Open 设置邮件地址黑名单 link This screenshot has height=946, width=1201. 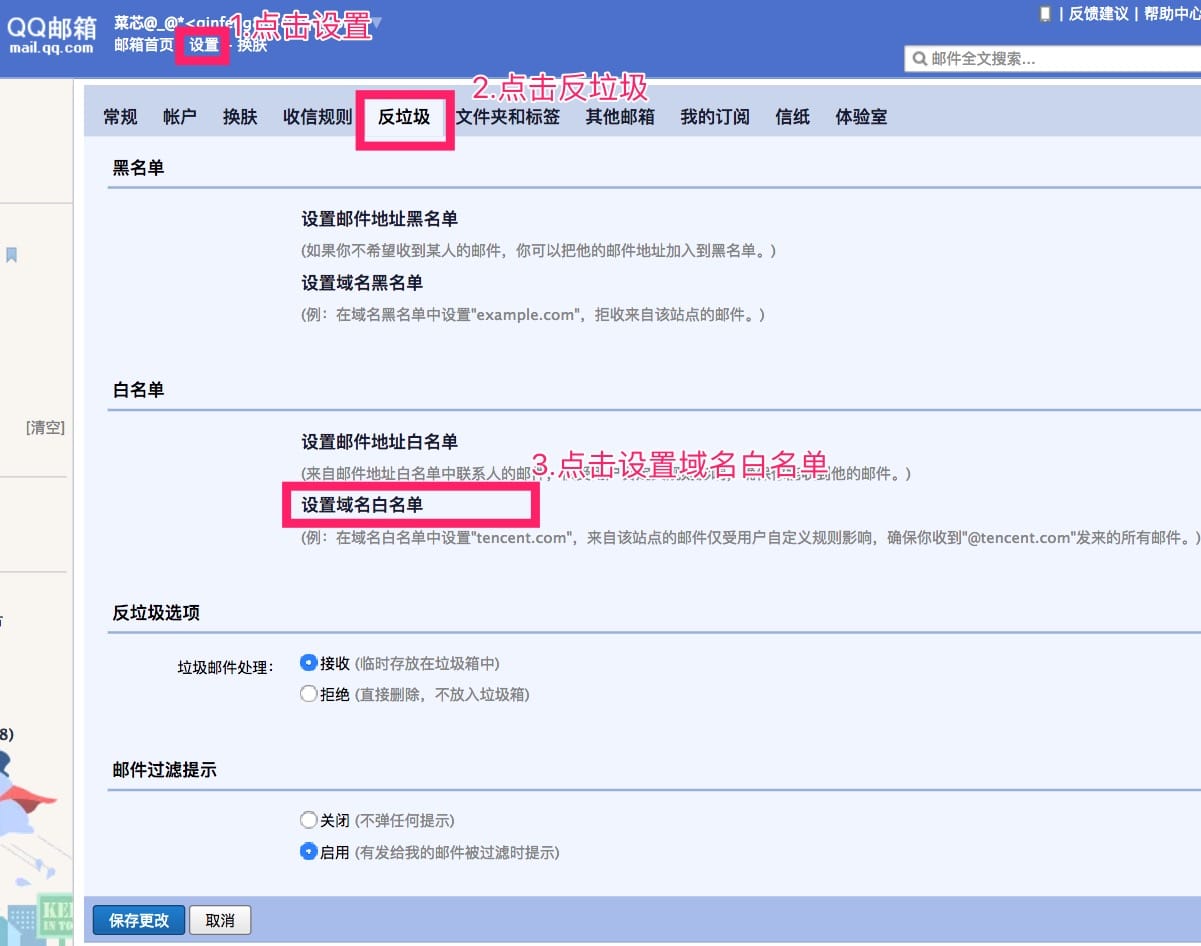click(x=380, y=219)
